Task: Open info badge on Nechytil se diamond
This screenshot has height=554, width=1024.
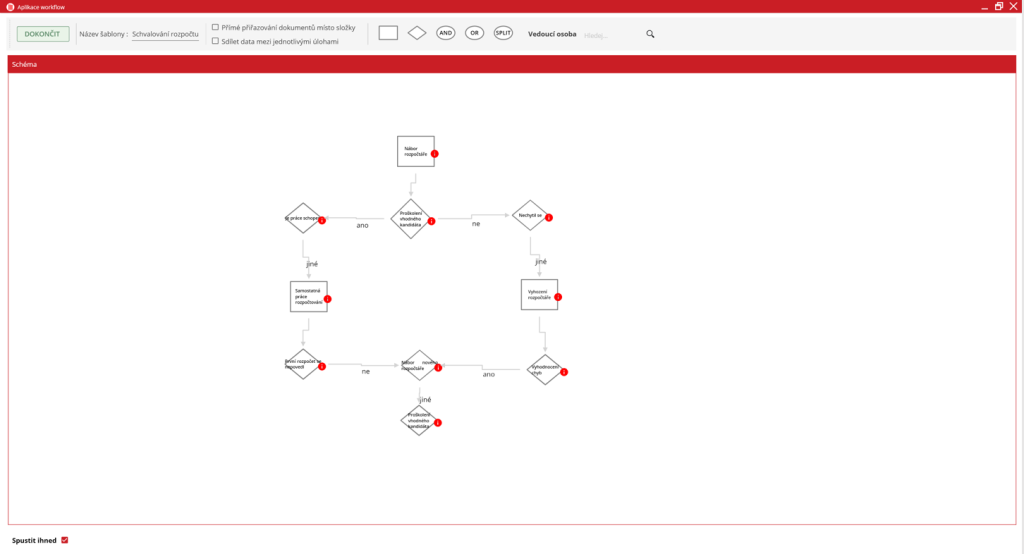Action: coord(549,217)
